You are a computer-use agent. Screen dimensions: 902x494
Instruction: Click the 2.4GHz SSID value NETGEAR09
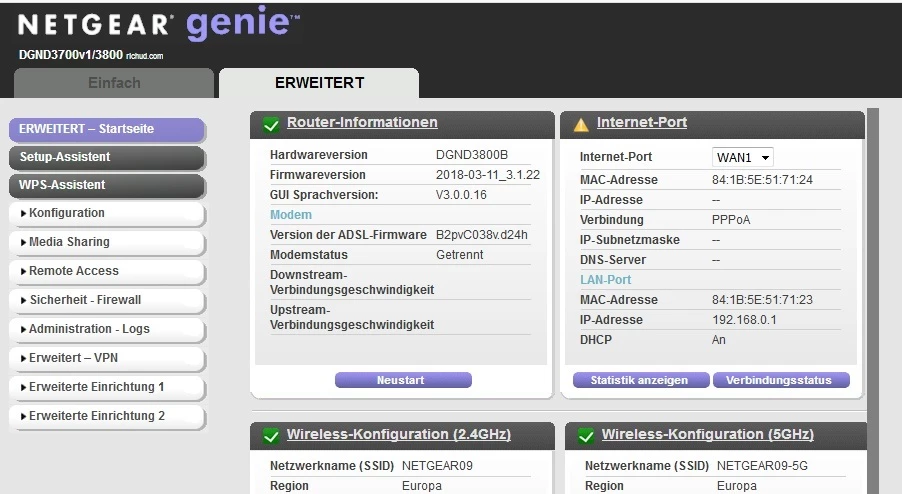tap(437, 466)
